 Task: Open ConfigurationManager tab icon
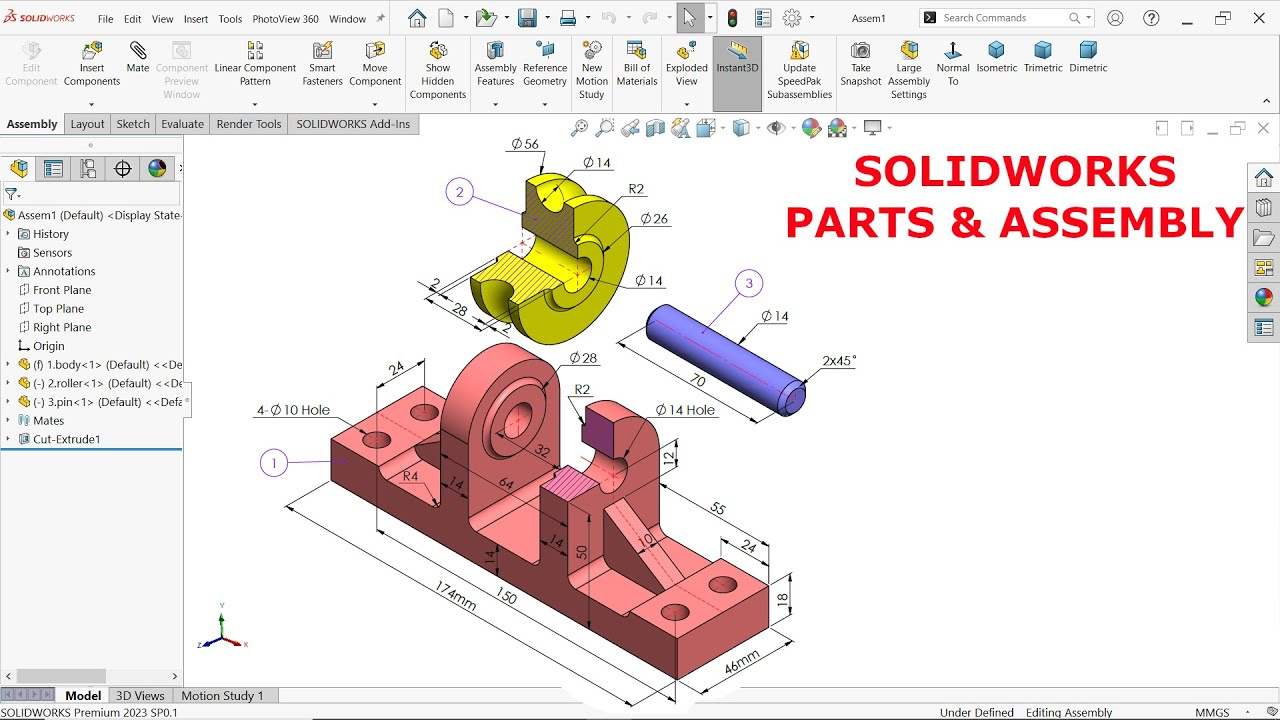click(88, 169)
